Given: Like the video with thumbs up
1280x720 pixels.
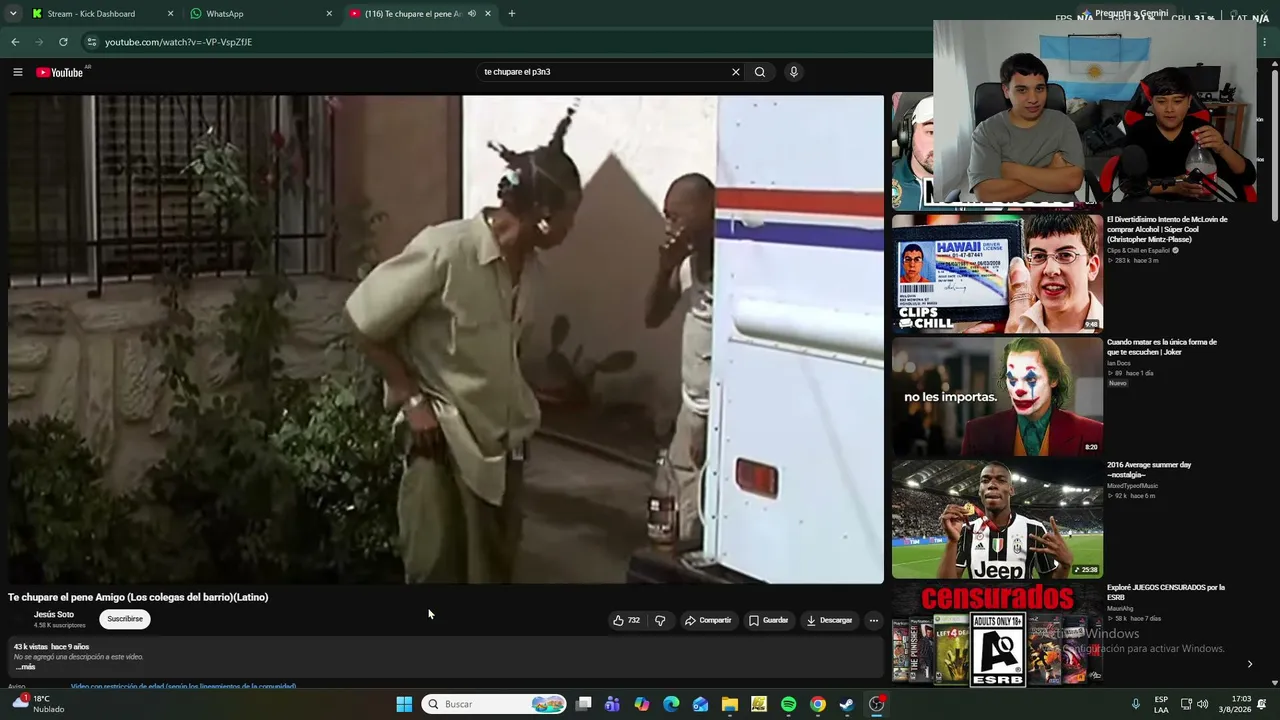Looking at the screenshot, I should pos(626,620).
